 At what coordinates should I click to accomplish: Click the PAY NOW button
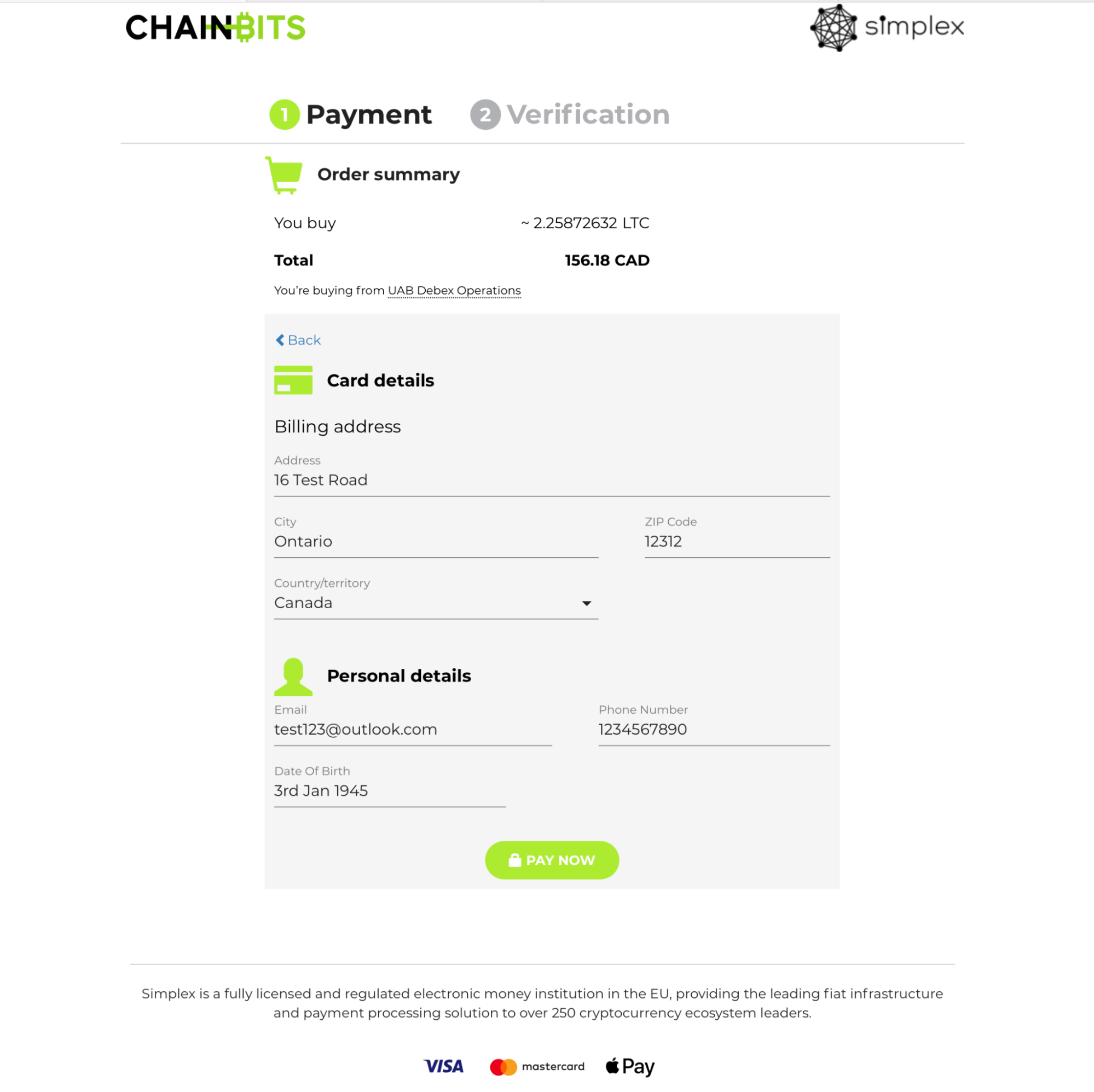point(552,860)
